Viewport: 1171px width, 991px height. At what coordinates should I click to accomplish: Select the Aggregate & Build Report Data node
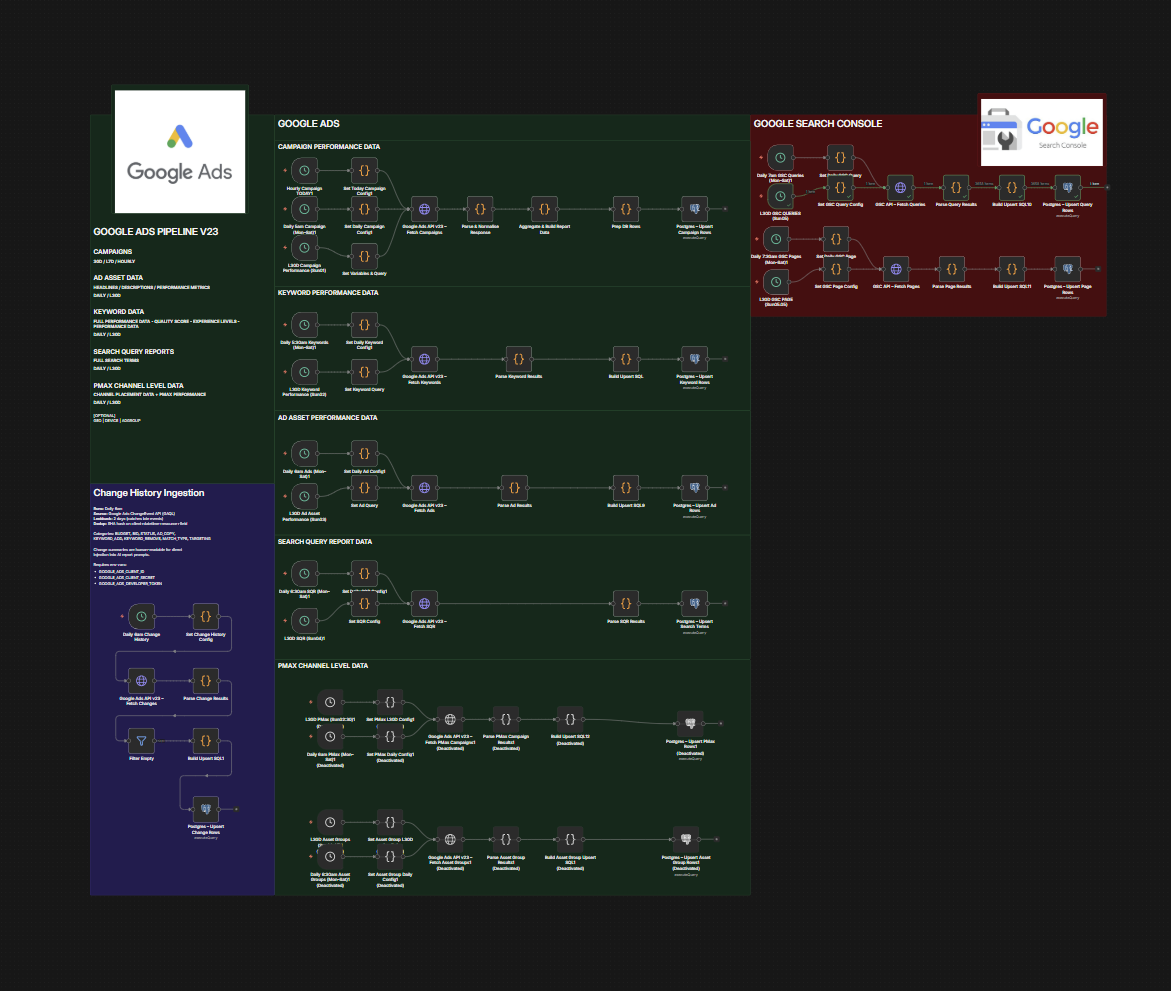(544, 209)
